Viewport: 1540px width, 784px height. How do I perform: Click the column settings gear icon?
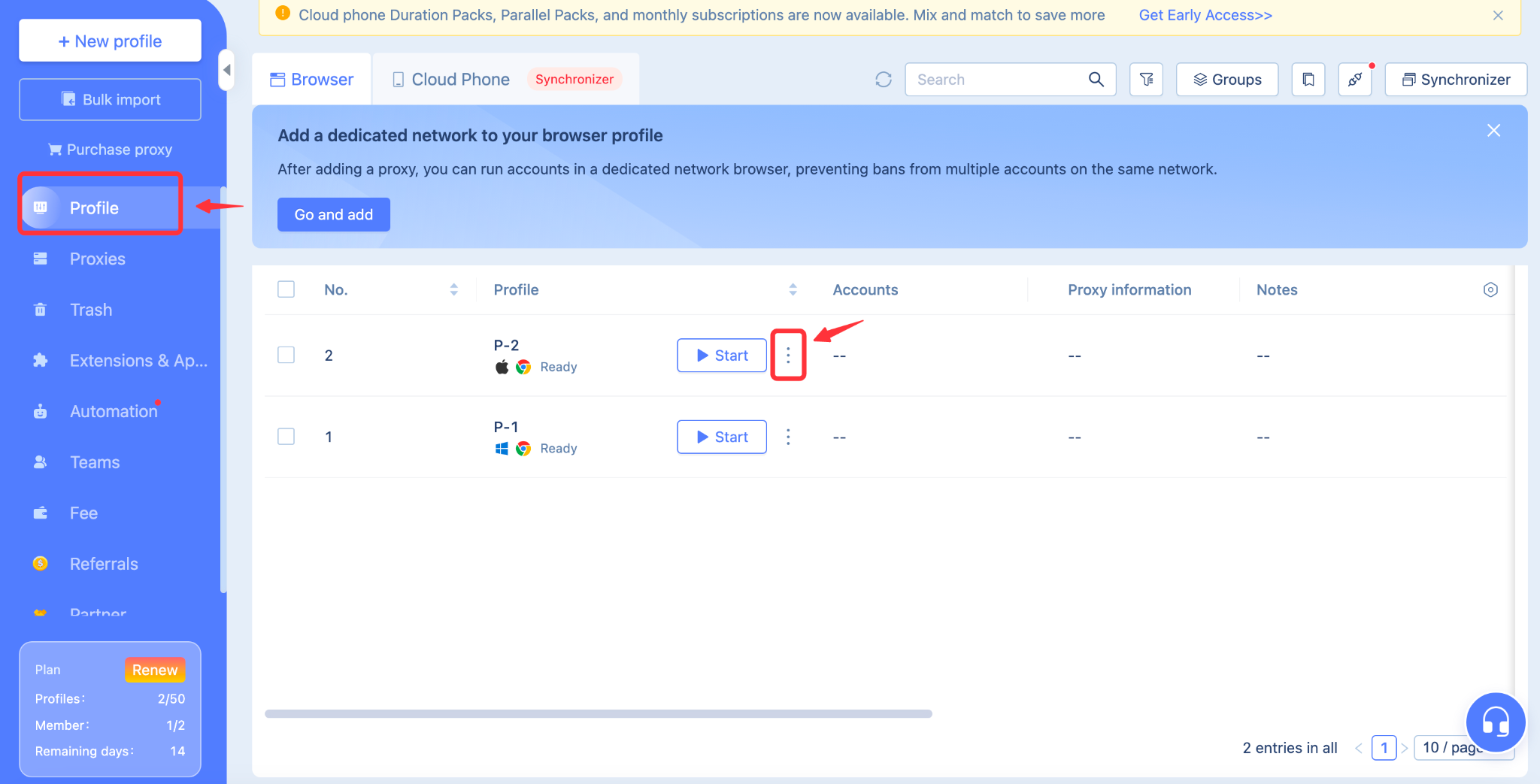point(1490,290)
